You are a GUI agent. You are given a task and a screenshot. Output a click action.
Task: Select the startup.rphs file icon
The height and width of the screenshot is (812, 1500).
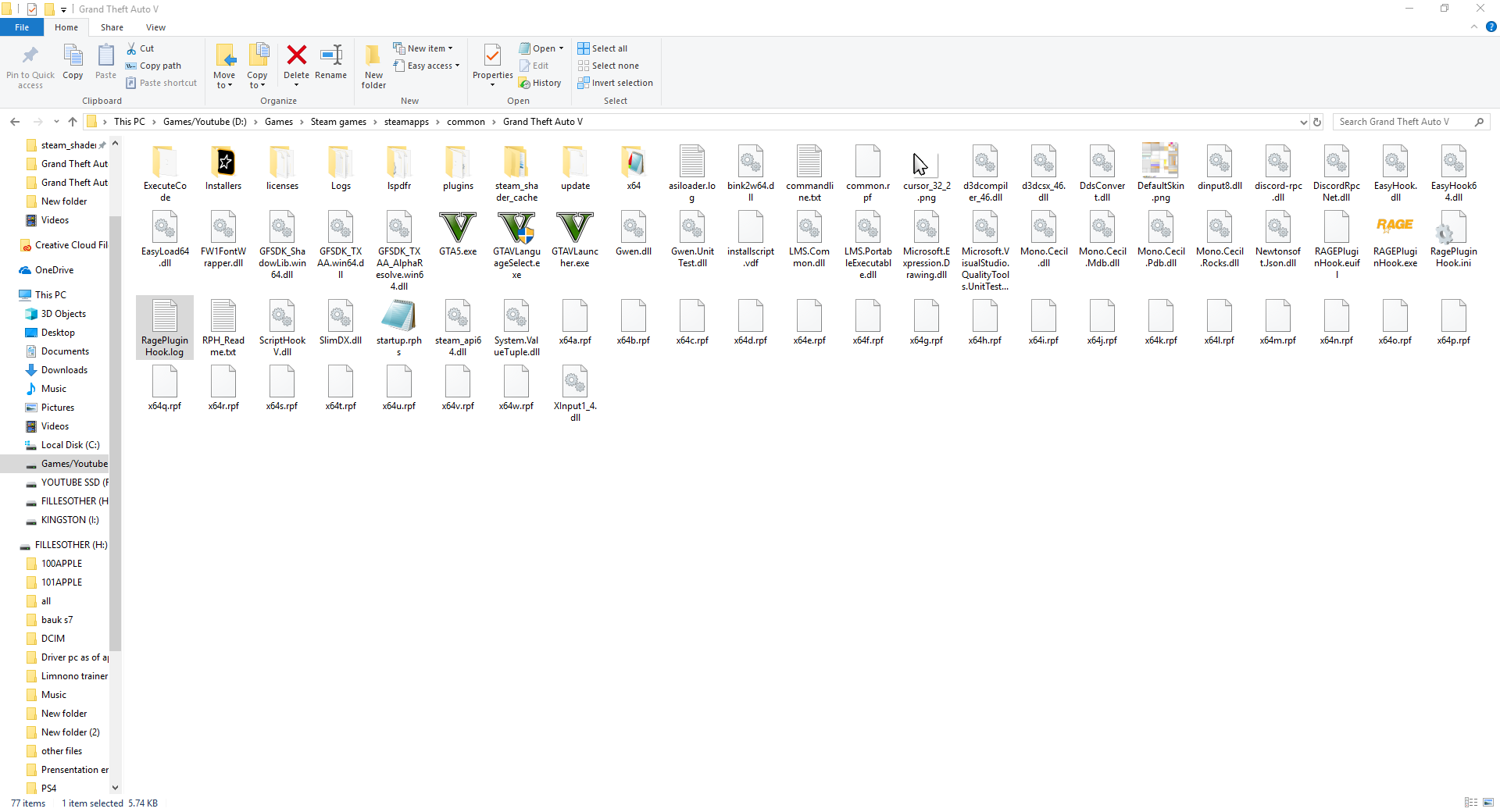point(399,316)
